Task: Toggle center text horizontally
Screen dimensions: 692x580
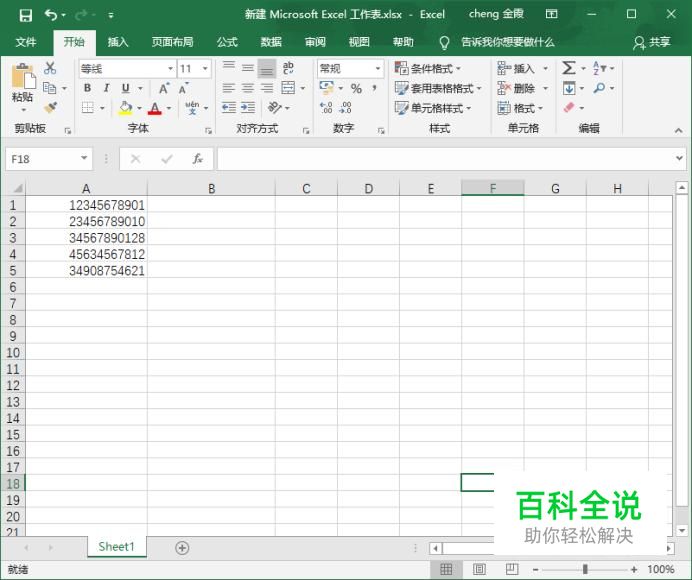Action: click(x=248, y=88)
